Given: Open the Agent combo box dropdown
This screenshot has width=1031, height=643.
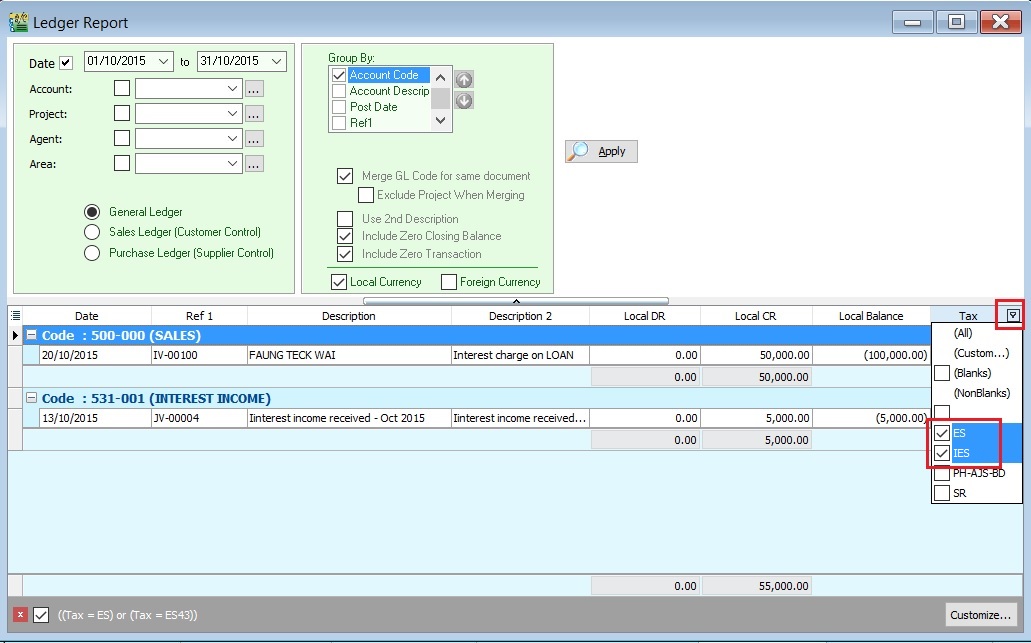Looking at the screenshot, I should [x=233, y=139].
